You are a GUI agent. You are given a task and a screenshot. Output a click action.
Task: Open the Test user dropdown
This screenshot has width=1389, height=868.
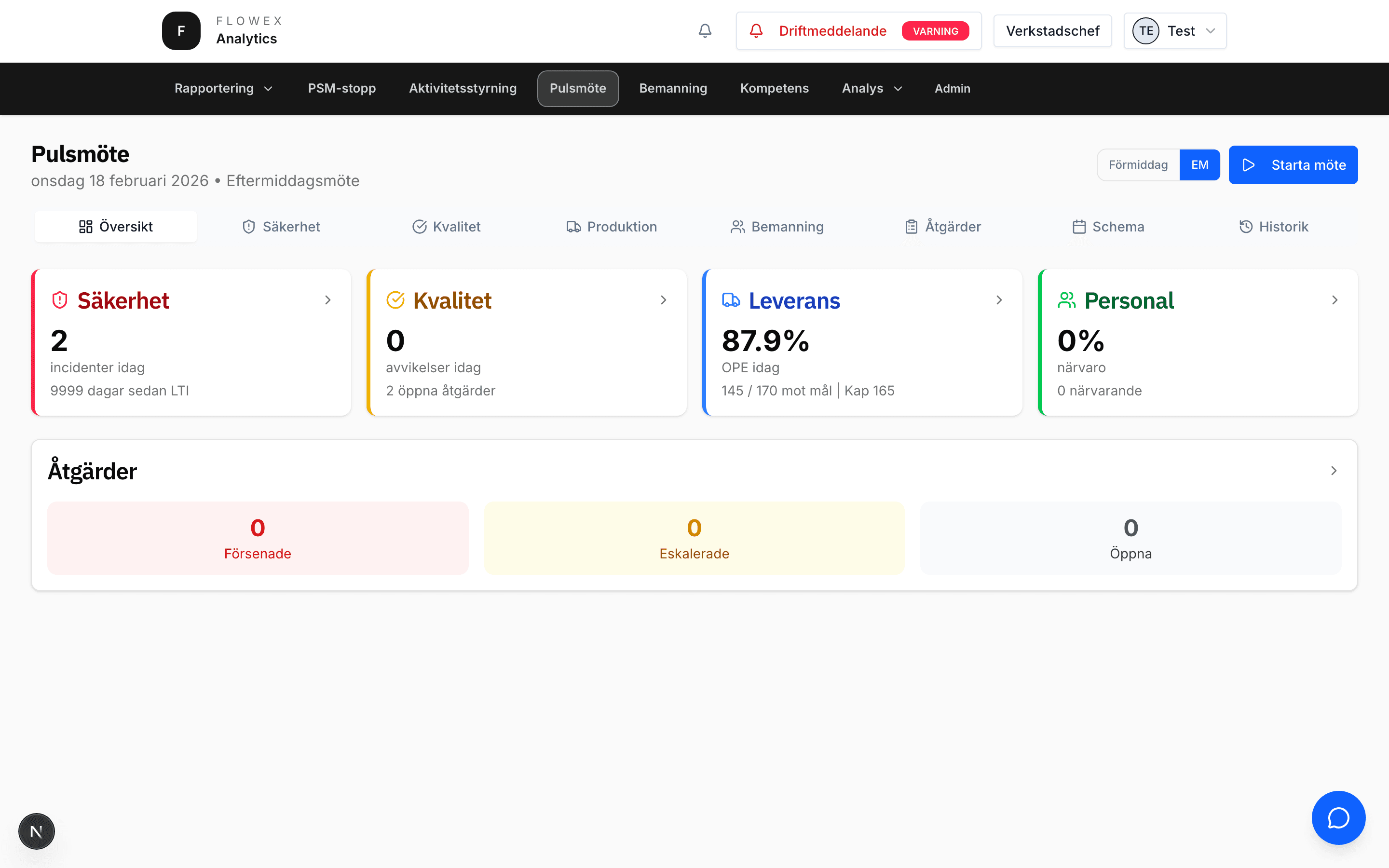[x=1175, y=31]
